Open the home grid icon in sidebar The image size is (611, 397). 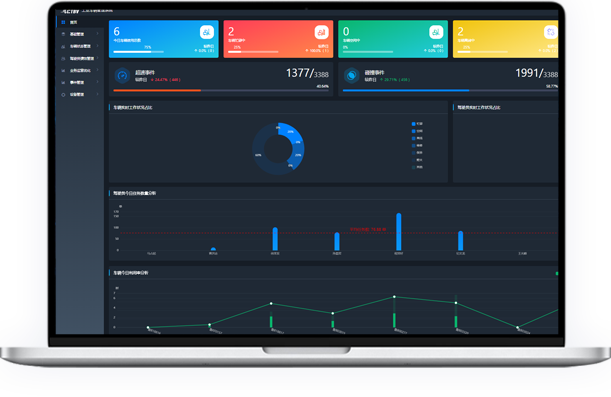pyautogui.click(x=63, y=22)
